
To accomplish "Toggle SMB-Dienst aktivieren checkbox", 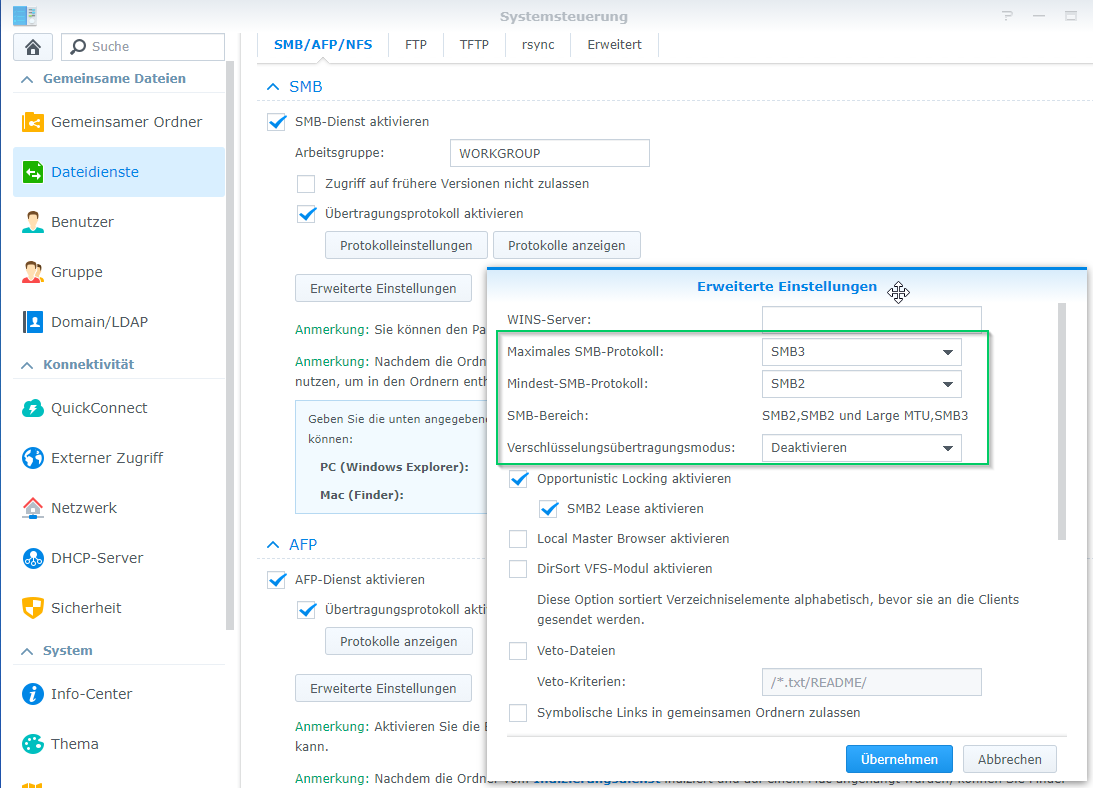I will point(277,122).
